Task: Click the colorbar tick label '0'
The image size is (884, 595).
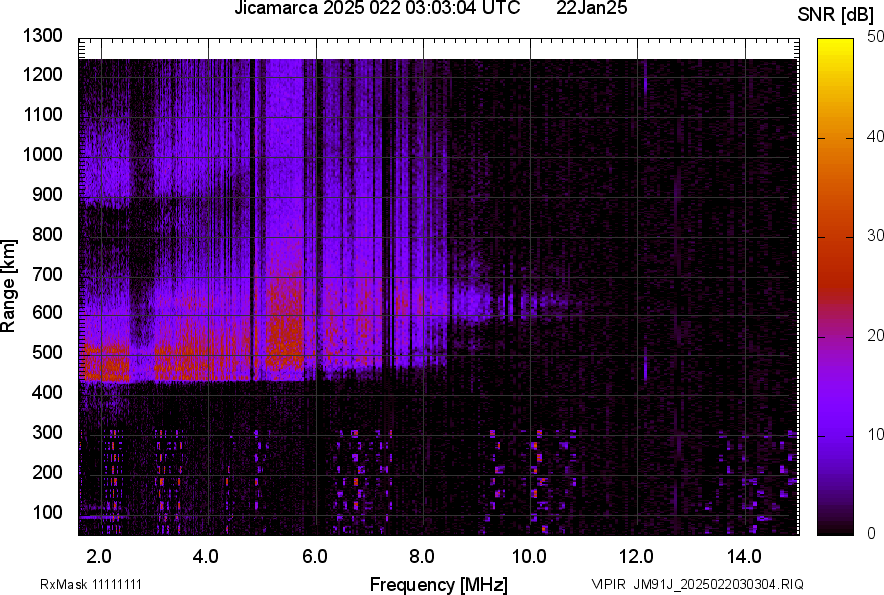Action: click(872, 533)
